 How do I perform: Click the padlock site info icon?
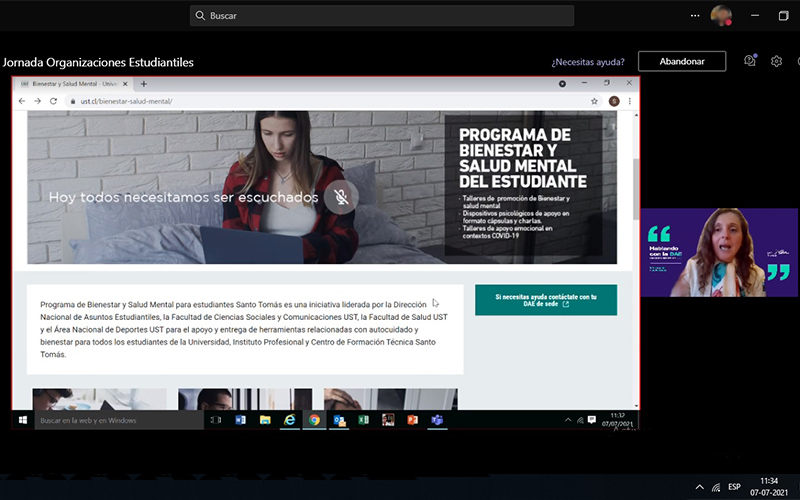[x=73, y=101]
